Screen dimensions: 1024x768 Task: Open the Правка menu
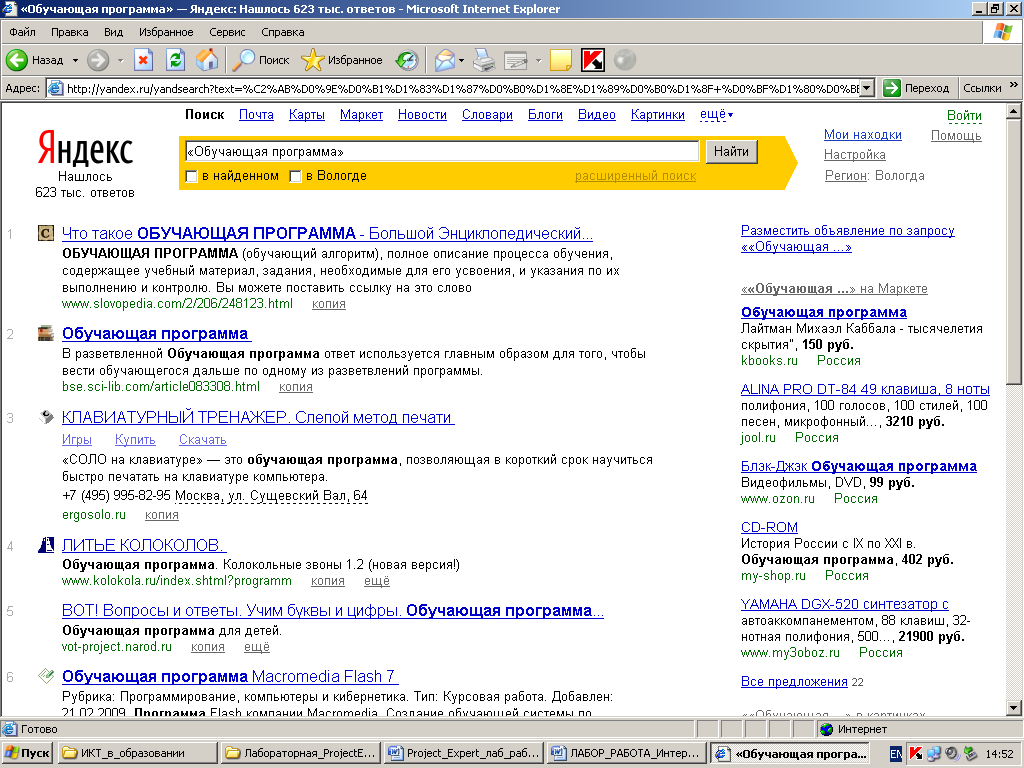coord(69,32)
